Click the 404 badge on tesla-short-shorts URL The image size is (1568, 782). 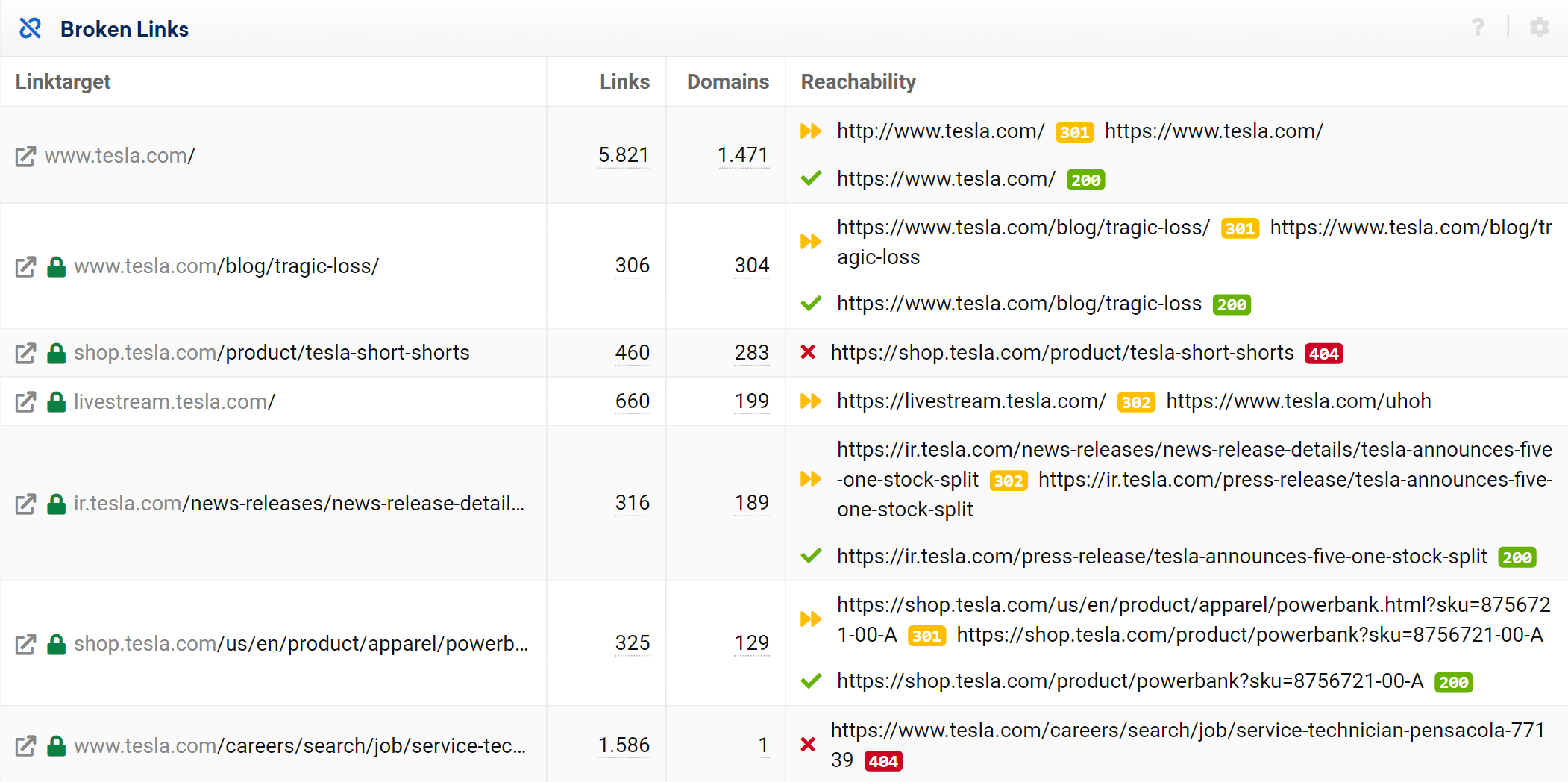pos(1324,354)
